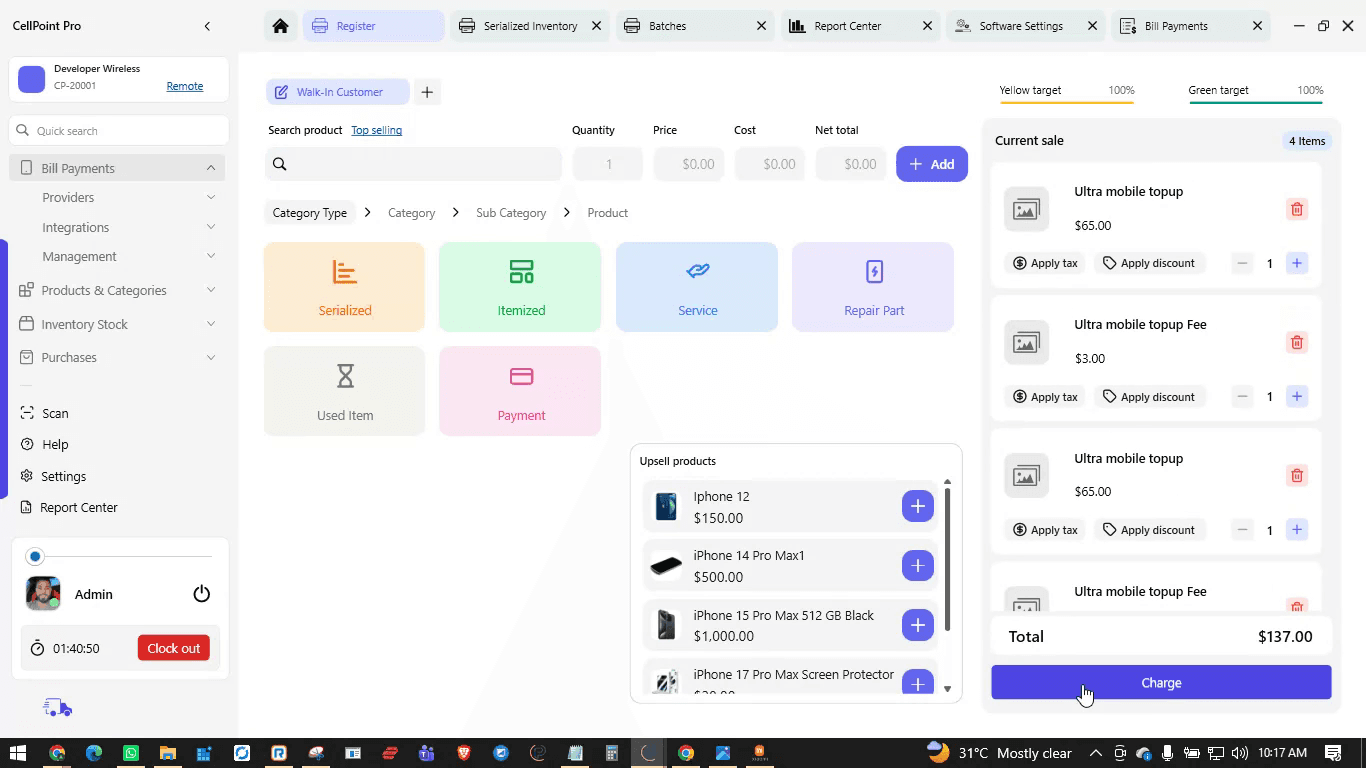Open WhatsApp from the taskbar

[131, 753]
